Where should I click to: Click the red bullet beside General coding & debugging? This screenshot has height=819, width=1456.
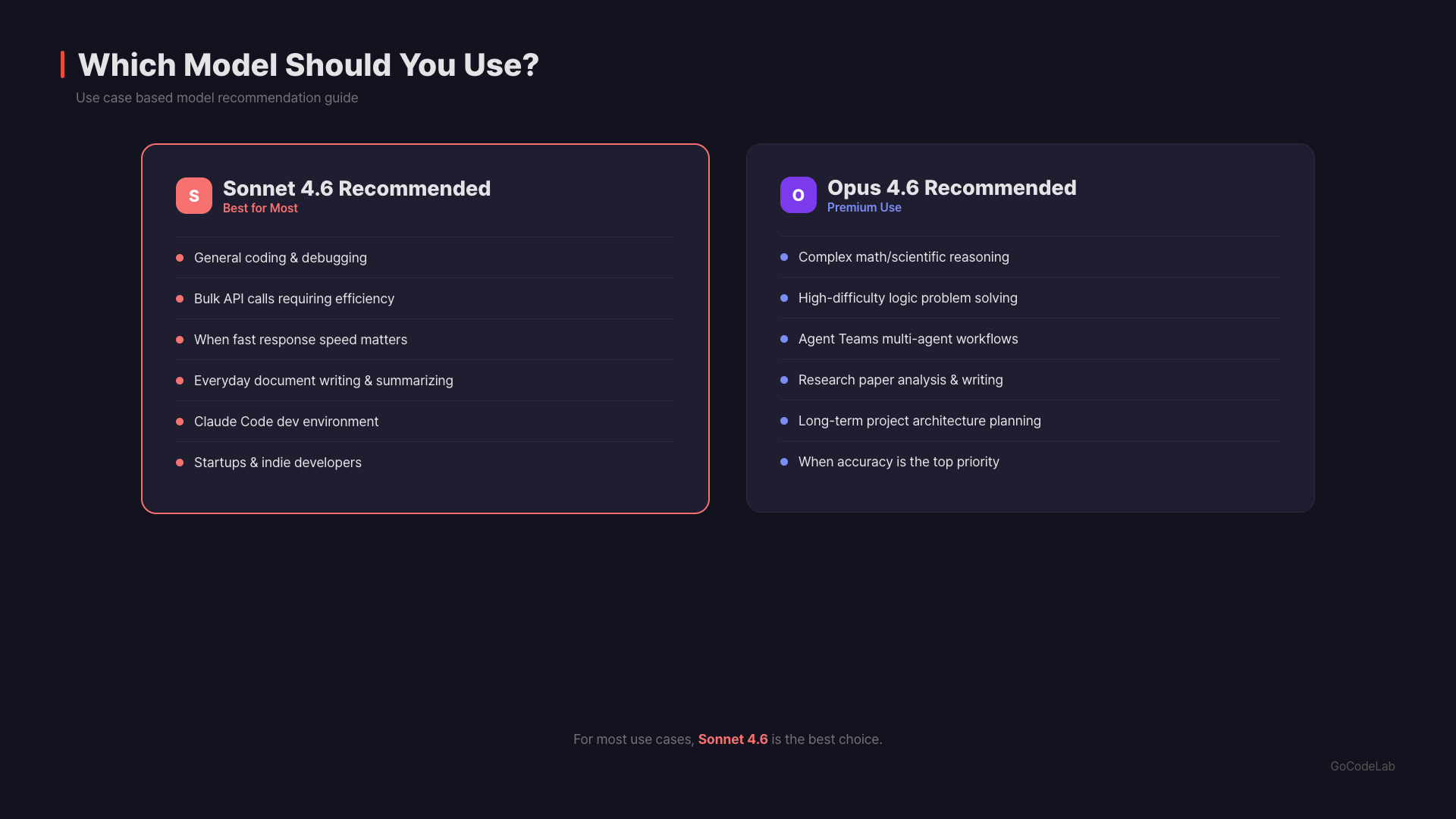coord(180,258)
